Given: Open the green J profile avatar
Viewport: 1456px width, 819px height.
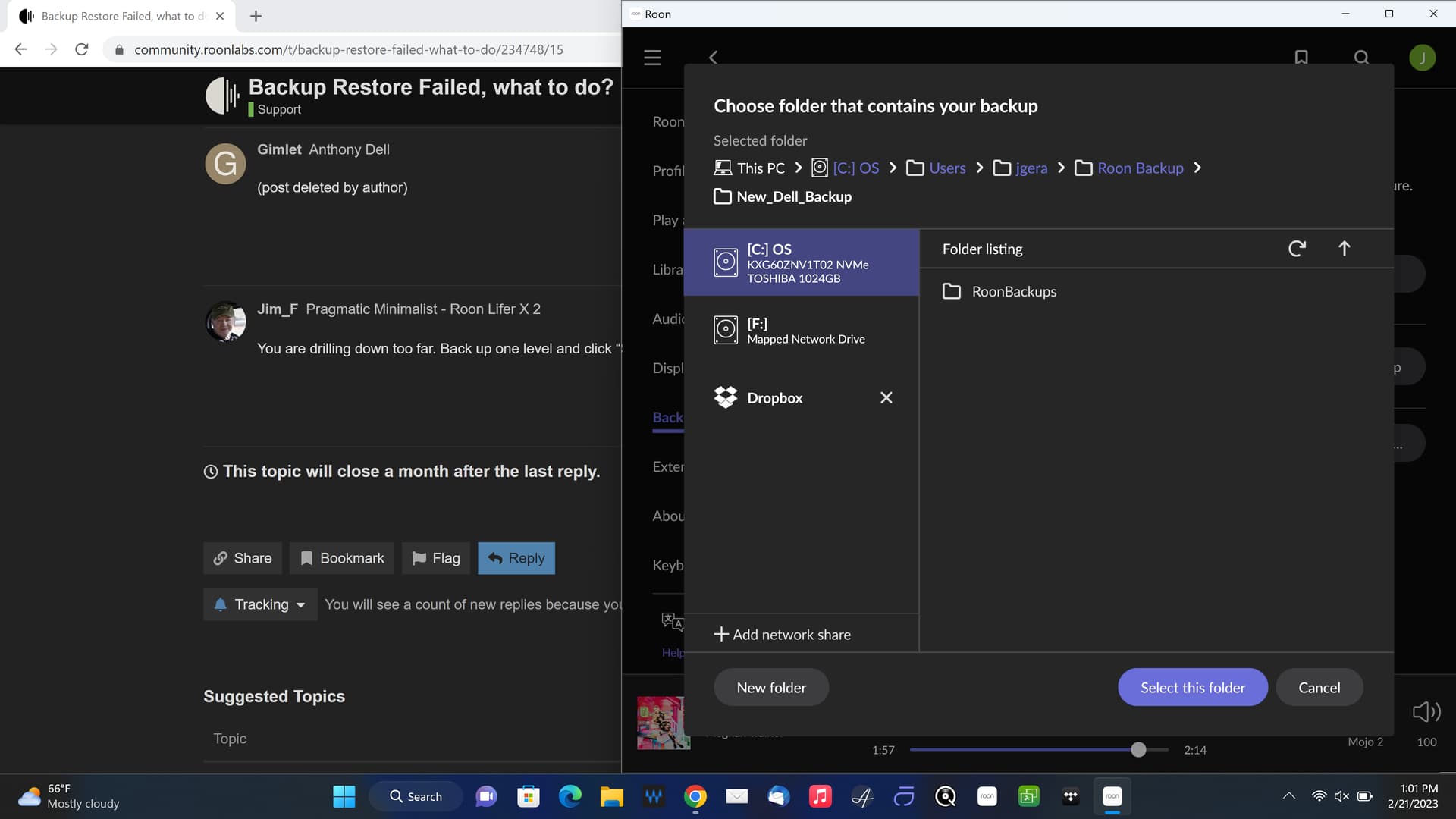Looking at the screenshot, I should tap(1422, 58).
